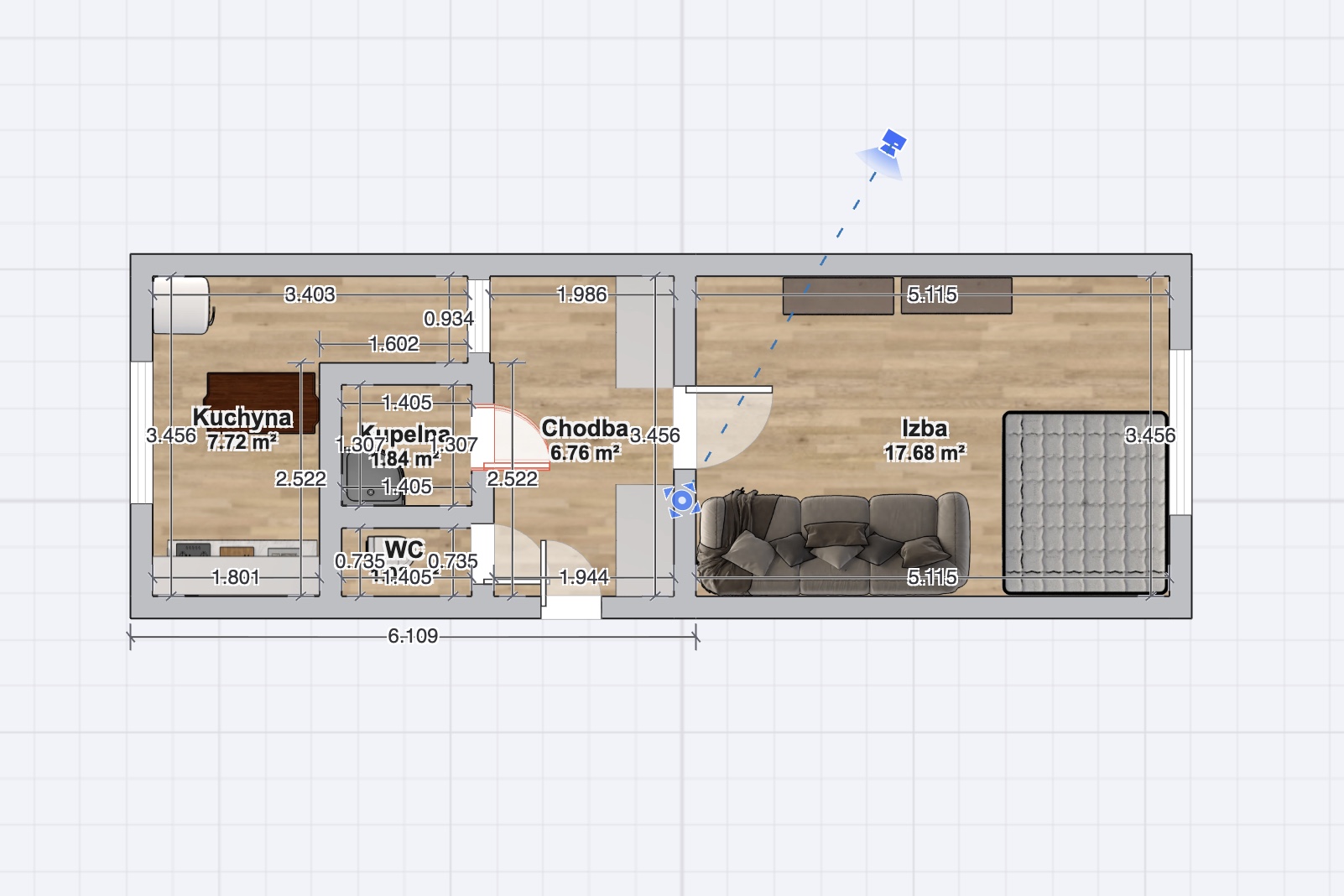Click the Chodba room label
The image size is (1344, 896).
coord(584,429)
